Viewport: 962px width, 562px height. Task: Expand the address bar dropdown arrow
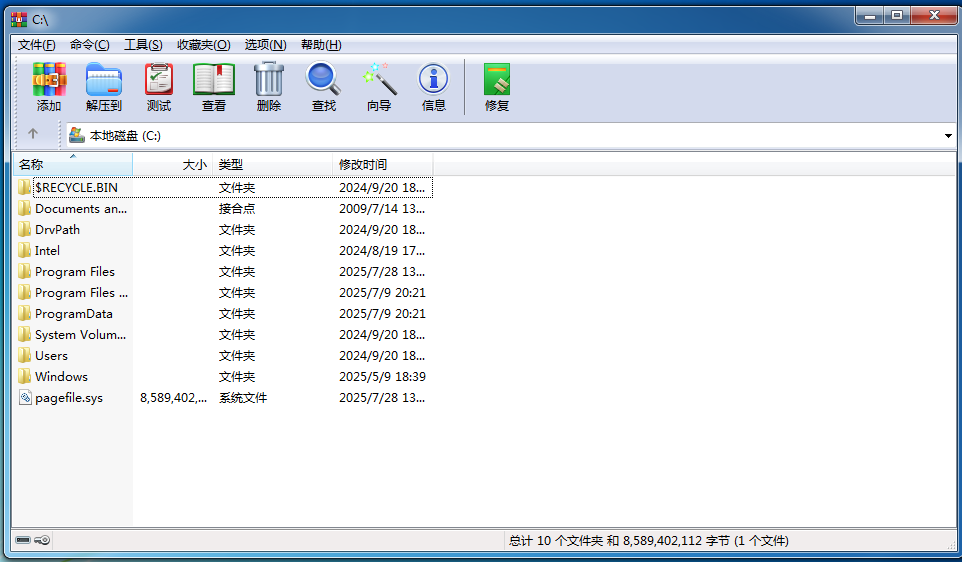pyautogui.click(x=948, y=136)
